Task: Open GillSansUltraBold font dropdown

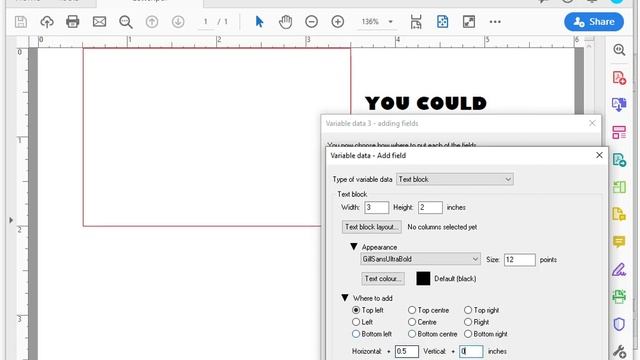Action: [420, 259]
